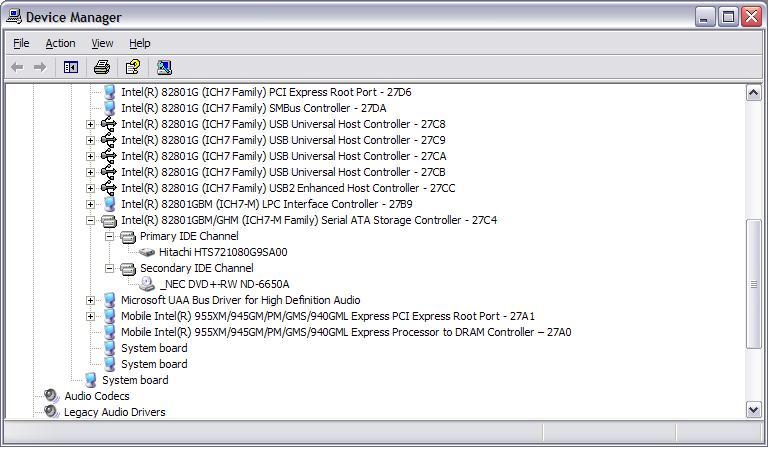Click the Serial ATA Storage Controller icon
Screen dimensions: 769x450
[109, 221]
